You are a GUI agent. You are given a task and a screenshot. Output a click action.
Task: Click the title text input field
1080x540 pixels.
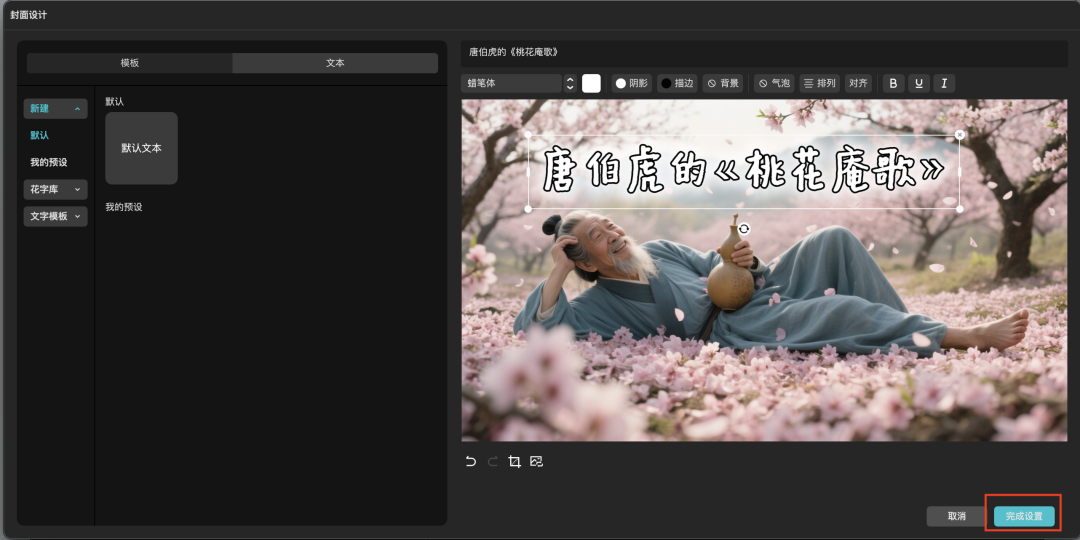pyautogui.click(x=764, y=52)
